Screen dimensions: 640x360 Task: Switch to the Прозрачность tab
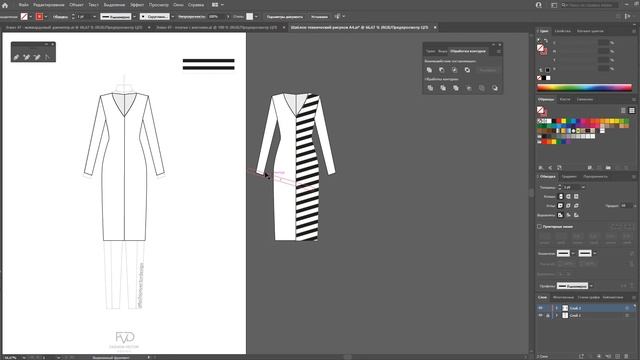click(x=595, y=177)
